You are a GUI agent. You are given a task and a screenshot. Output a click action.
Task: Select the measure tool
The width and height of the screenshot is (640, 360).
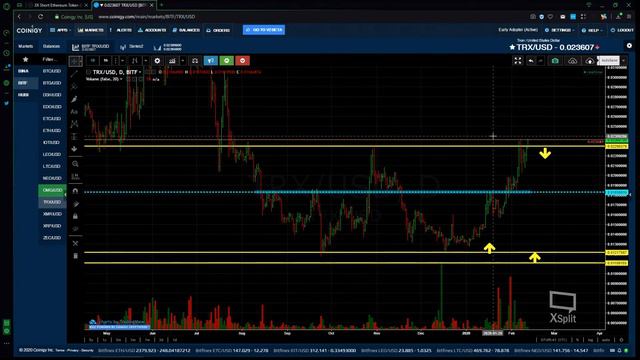click(75, 176)
